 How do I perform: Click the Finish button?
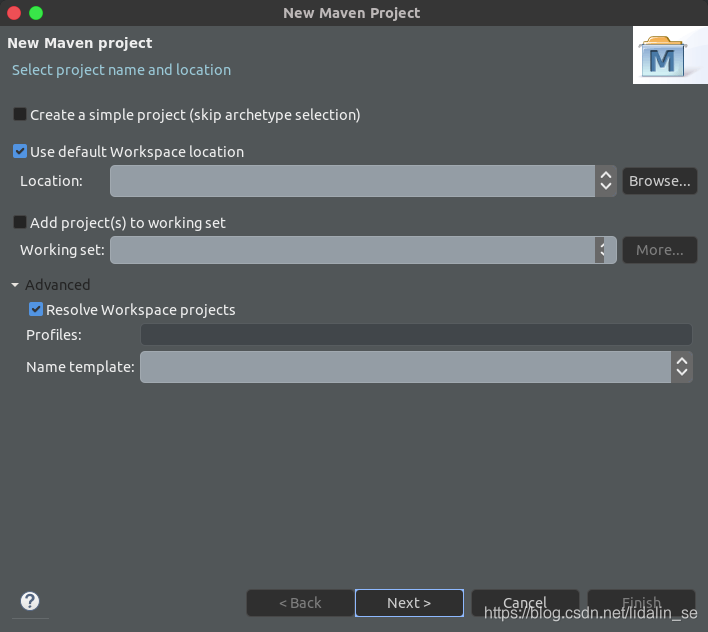pyautogui.click(x=641, y=603)
